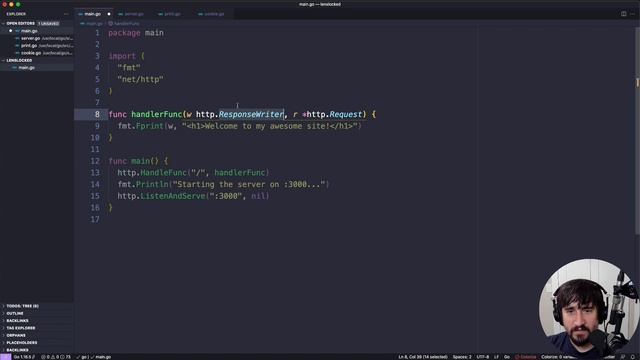Click the Go file icon on server.go tab
640x360 pixels.
tap(120, 14)
